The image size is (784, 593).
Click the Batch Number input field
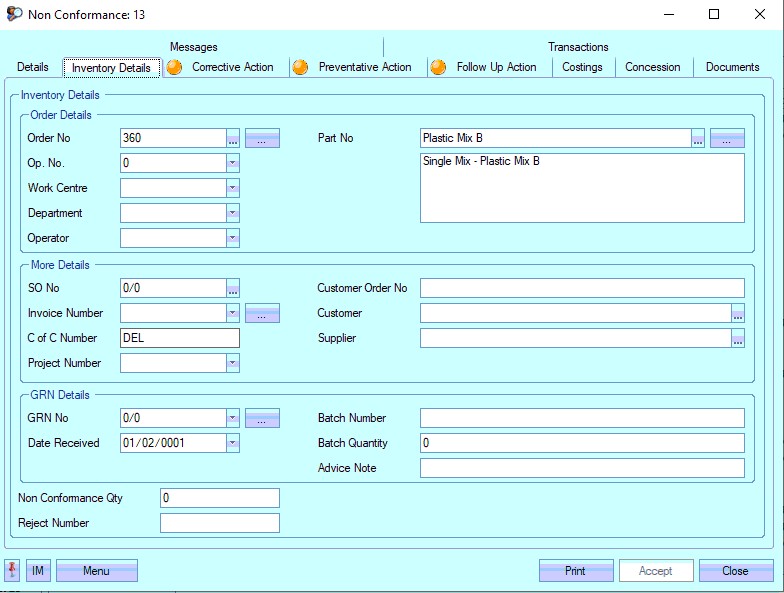[582, 418]
